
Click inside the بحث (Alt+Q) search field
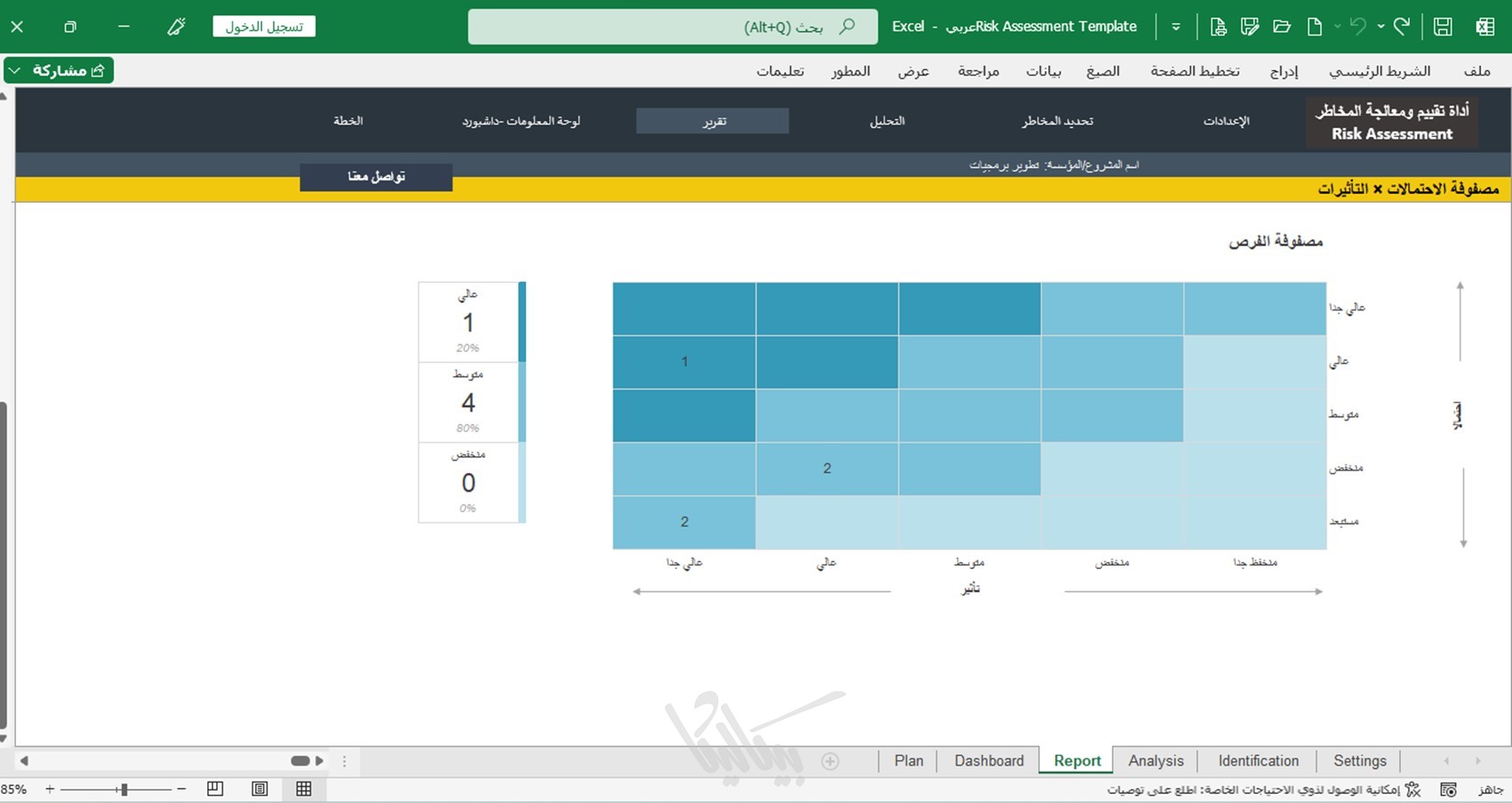[673, 27]
